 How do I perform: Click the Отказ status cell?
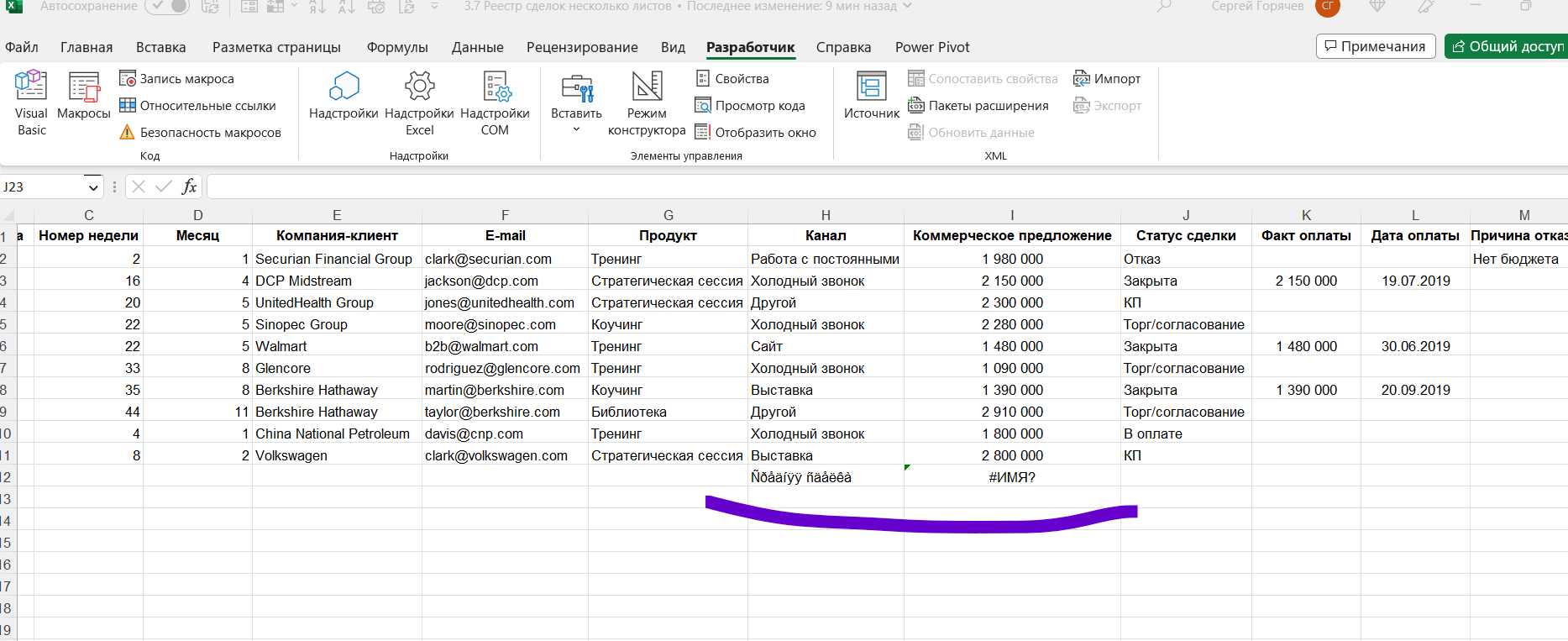pyautogui.click(x=1186, y=259)
